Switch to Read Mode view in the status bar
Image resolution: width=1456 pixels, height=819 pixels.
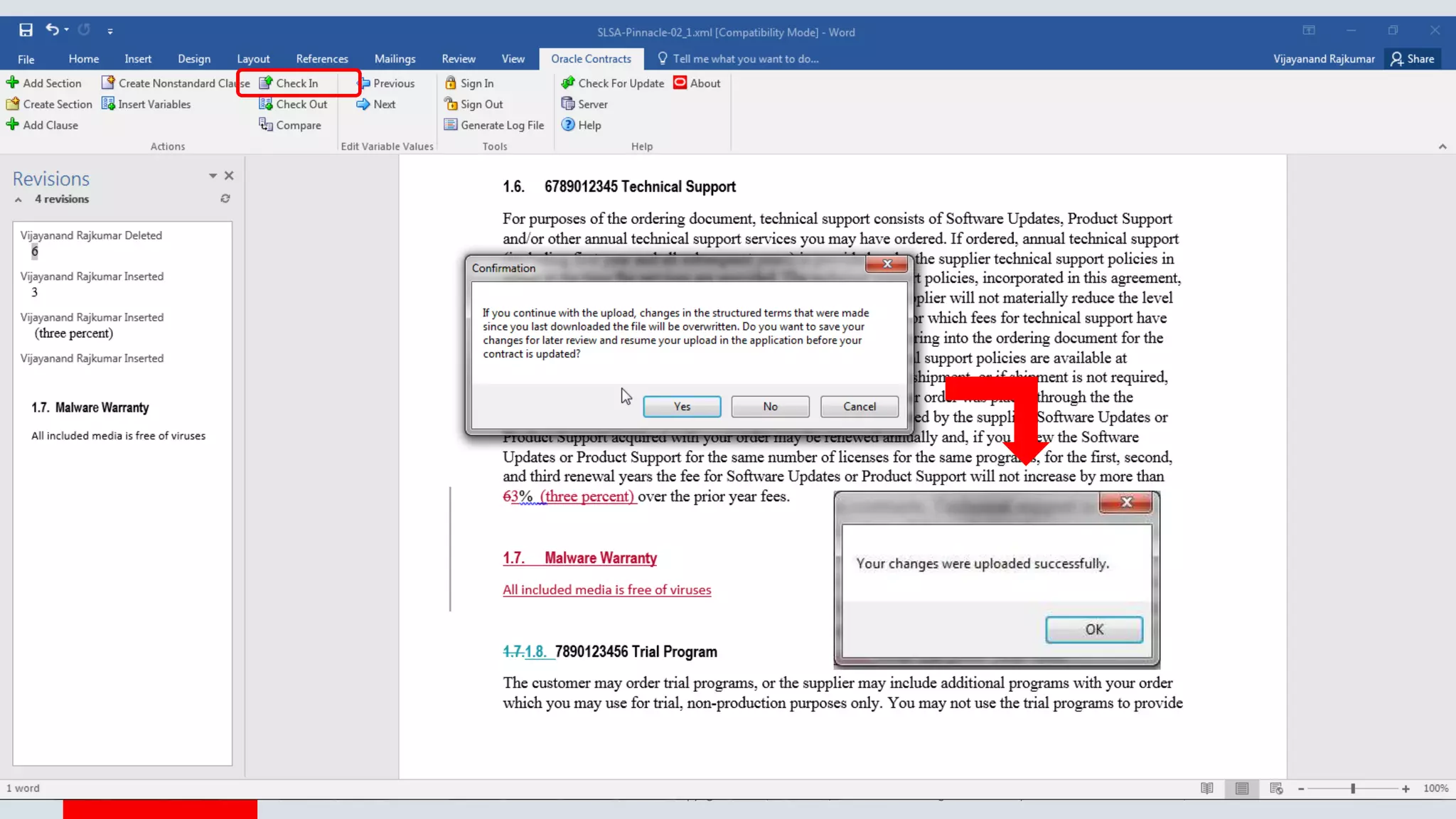[x=1207, y=788]
